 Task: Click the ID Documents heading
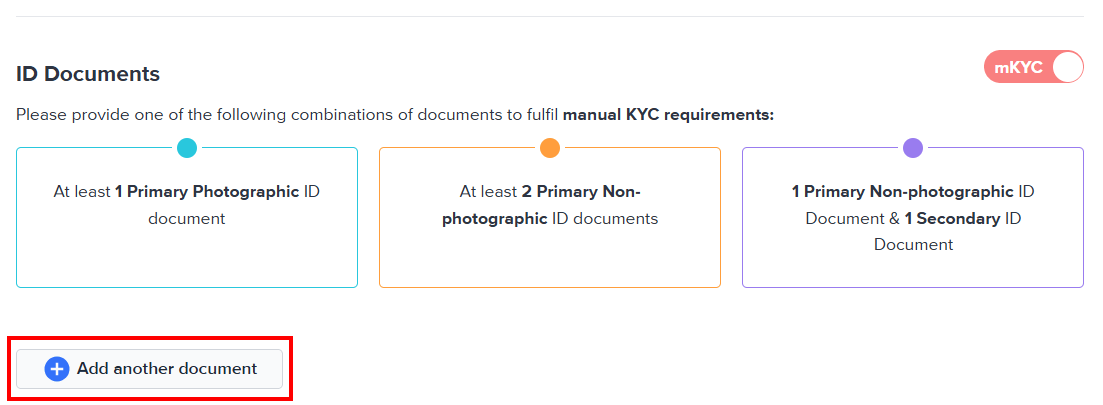click(x=88, y=74)
